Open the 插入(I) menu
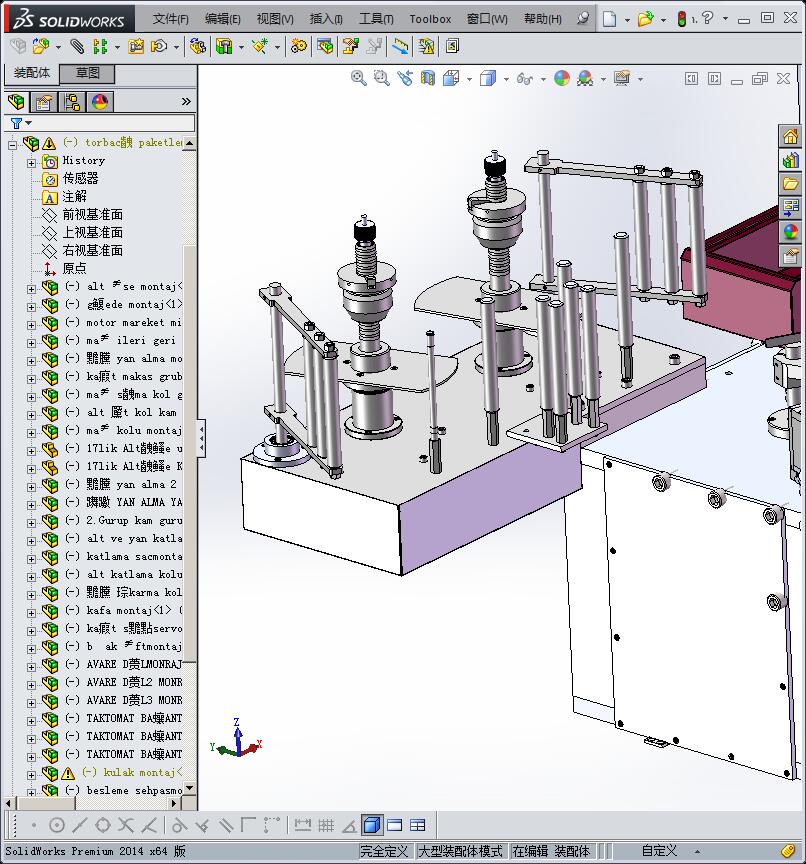Image resolution: width=806 pixels, height=864 pixels. click(326, 18)
